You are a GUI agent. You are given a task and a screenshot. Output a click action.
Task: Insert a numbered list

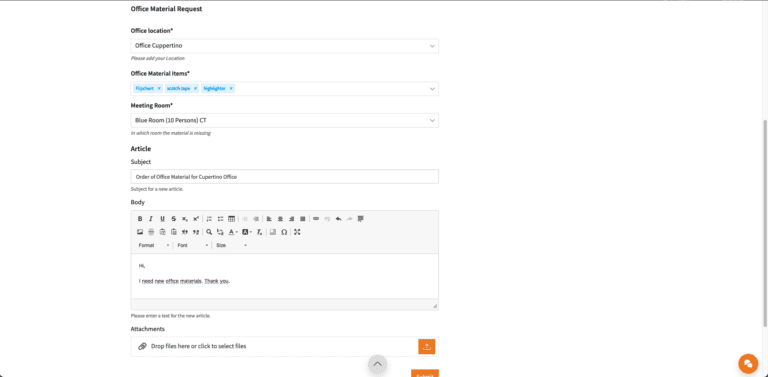point(209,219)
